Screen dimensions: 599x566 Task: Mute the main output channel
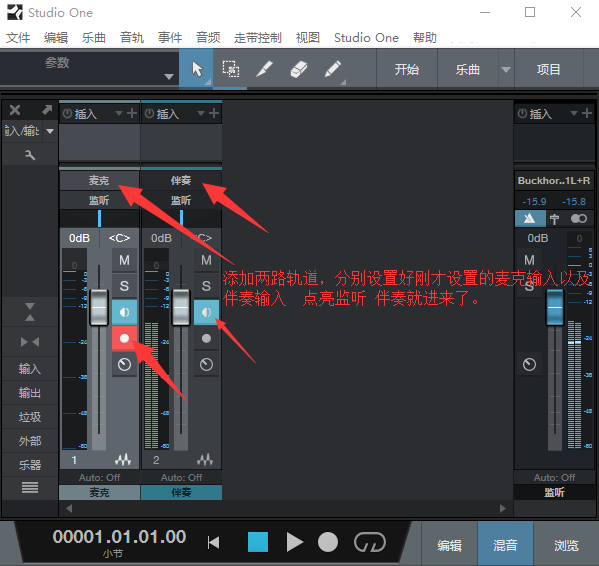tap(529, 260)
